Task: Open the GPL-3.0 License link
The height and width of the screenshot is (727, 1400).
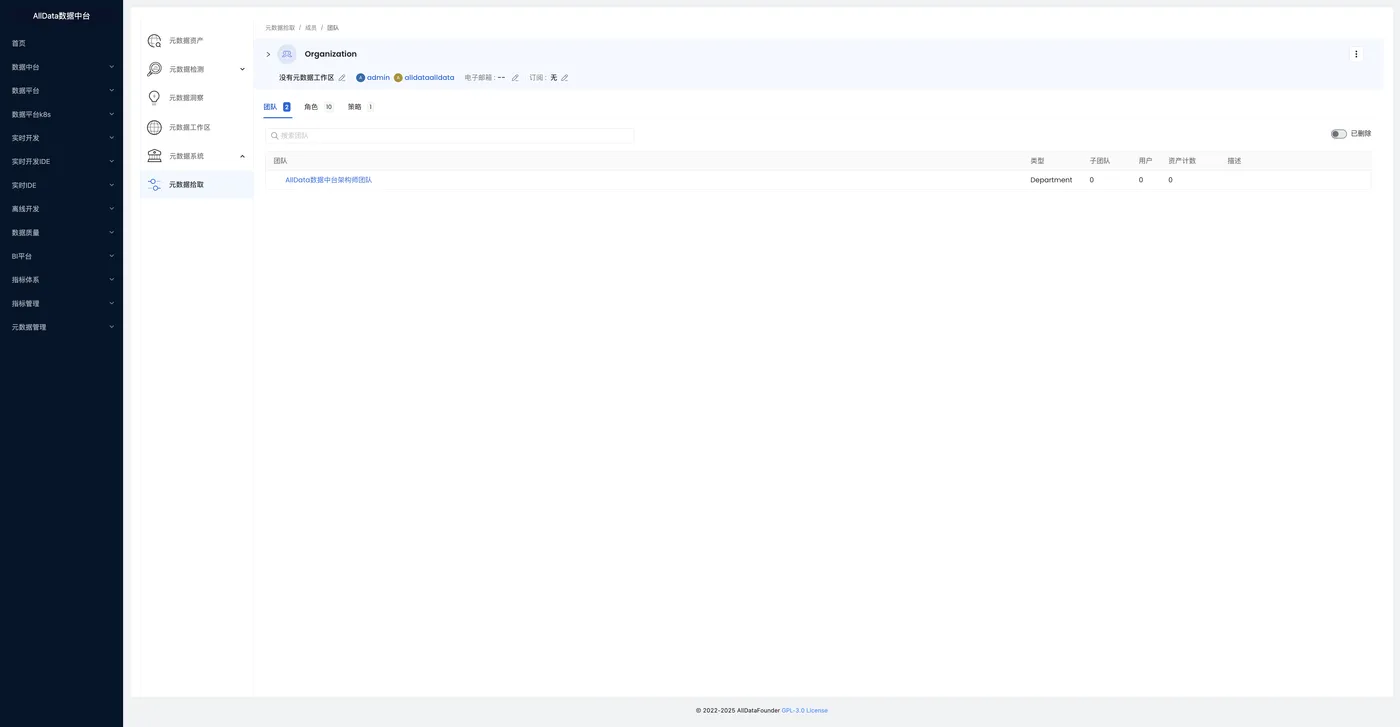Action: pyautogui.click(x=805, y=711)
